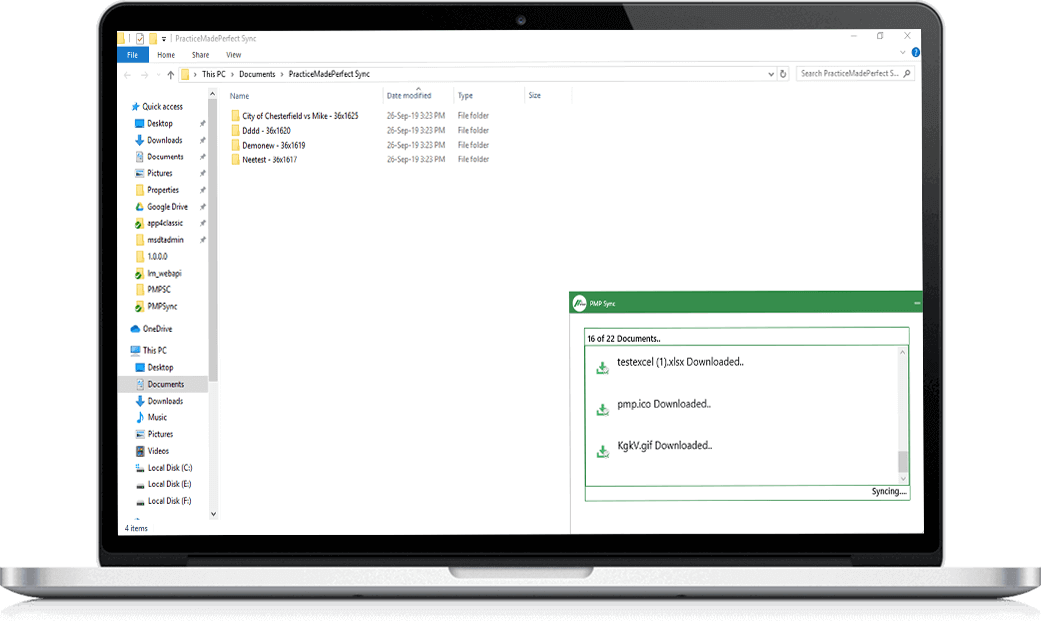The image size is (1041, 621).
Task: Click the Back navigation arrow
Action: 127,74
